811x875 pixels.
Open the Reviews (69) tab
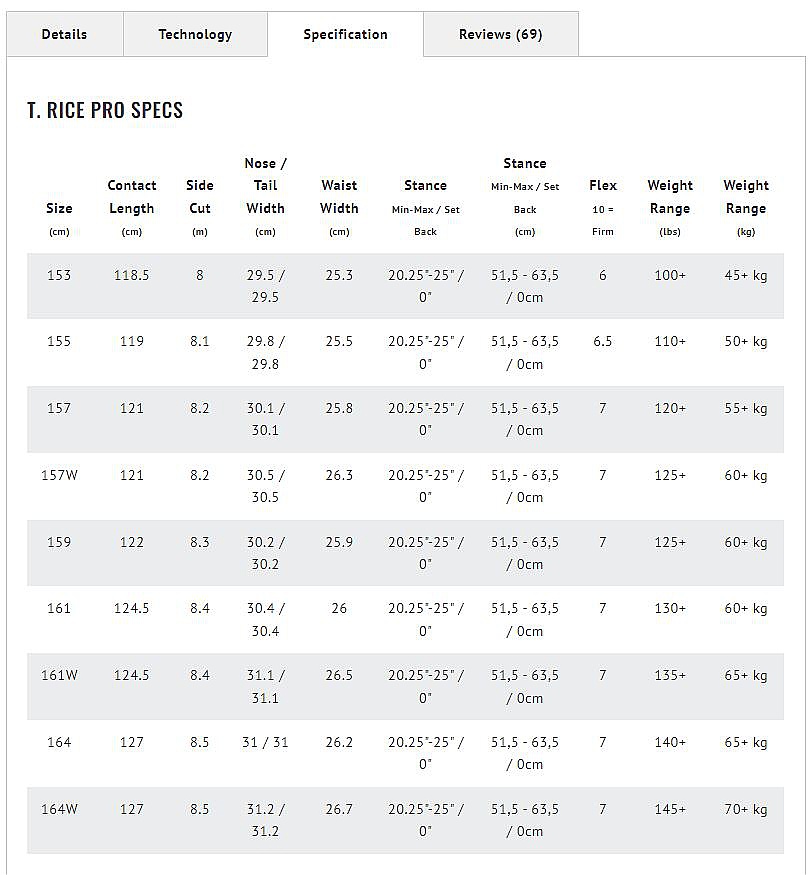[500, 34]
